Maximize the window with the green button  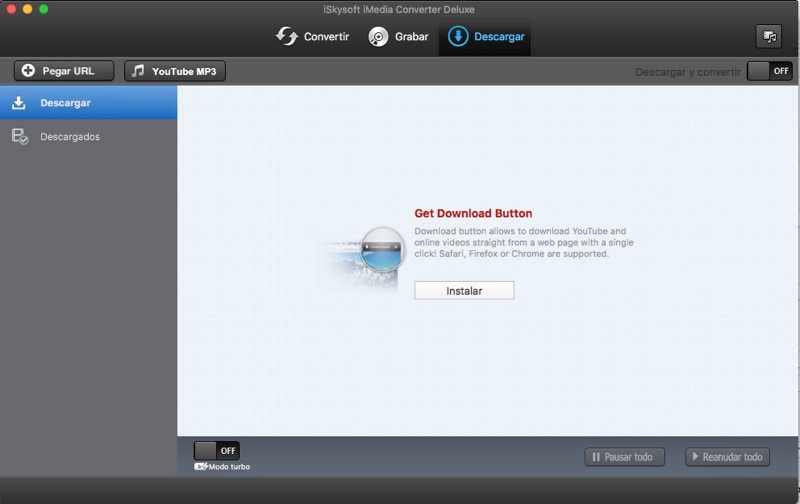point(44,9)
